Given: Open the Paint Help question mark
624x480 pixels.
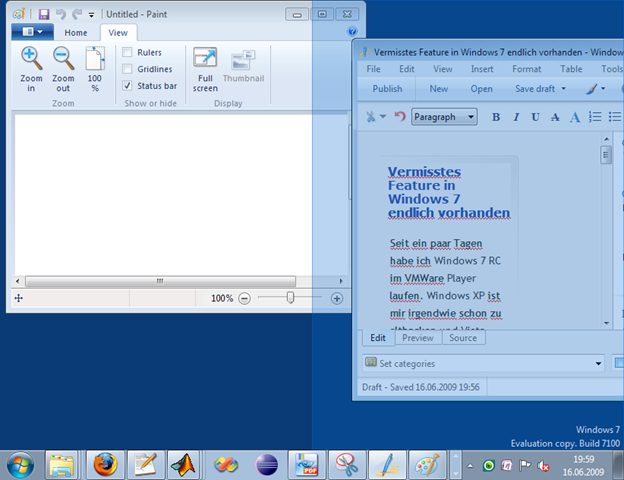Looking at the screenshot, I should point(352,31).
